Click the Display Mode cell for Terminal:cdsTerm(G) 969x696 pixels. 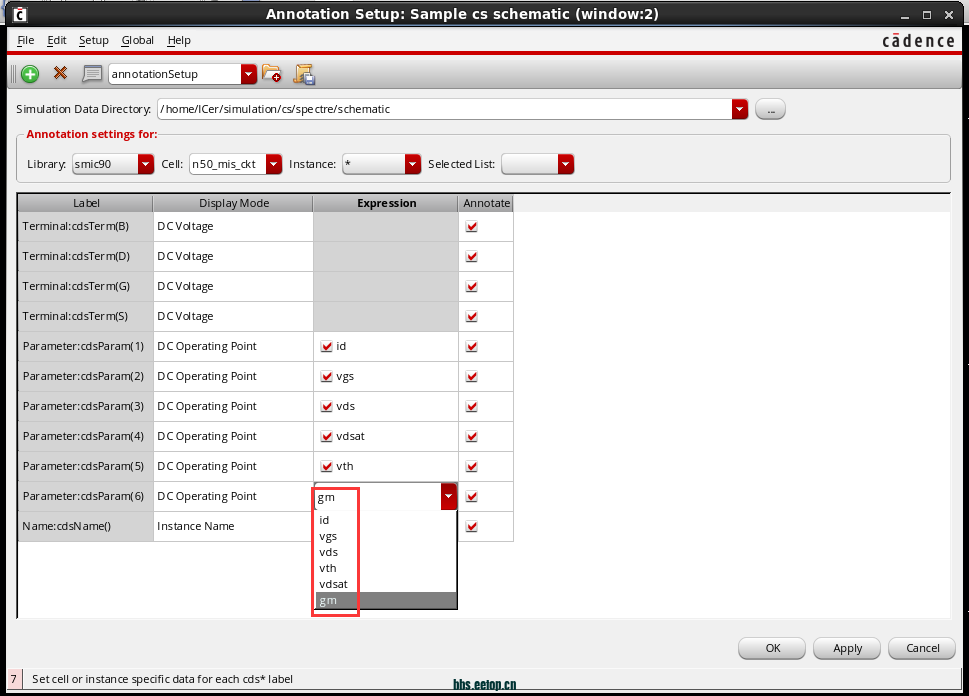pos(234,286)
